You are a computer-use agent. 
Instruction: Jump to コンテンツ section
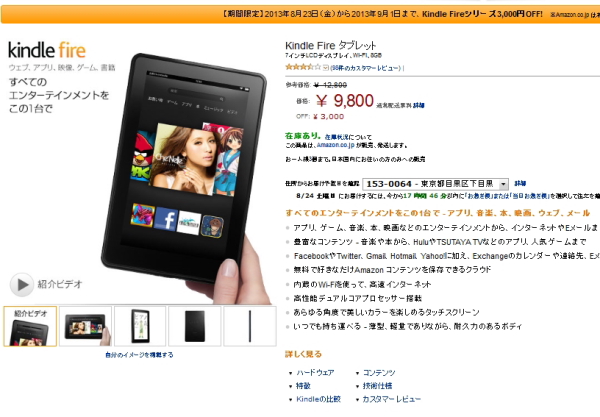[x=379, y=372]
